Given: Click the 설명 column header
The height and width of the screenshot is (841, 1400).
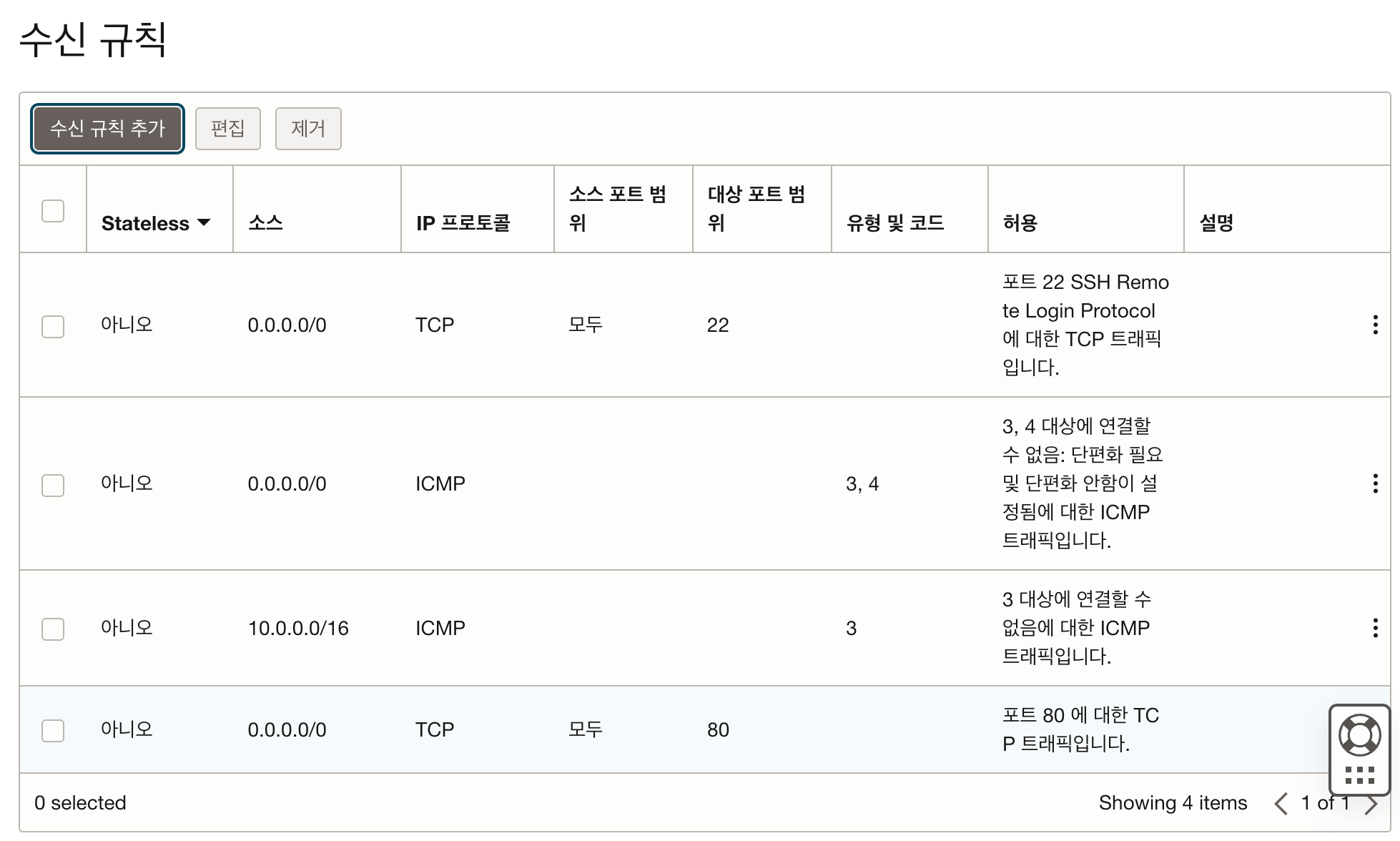Looking at the screenshot, I should (x=1216, y=223).
